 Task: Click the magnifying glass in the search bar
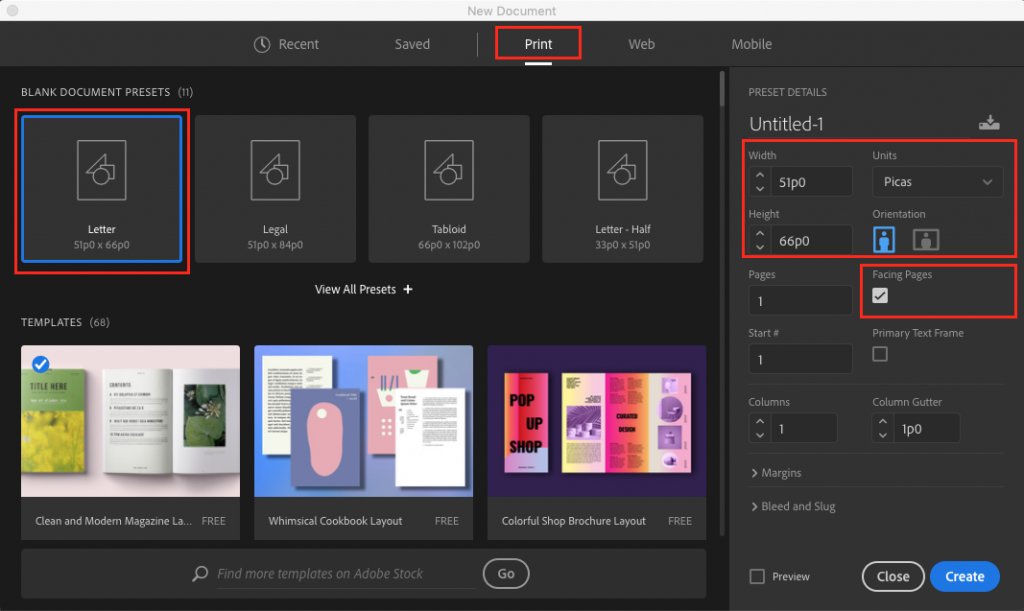[200, 573]
